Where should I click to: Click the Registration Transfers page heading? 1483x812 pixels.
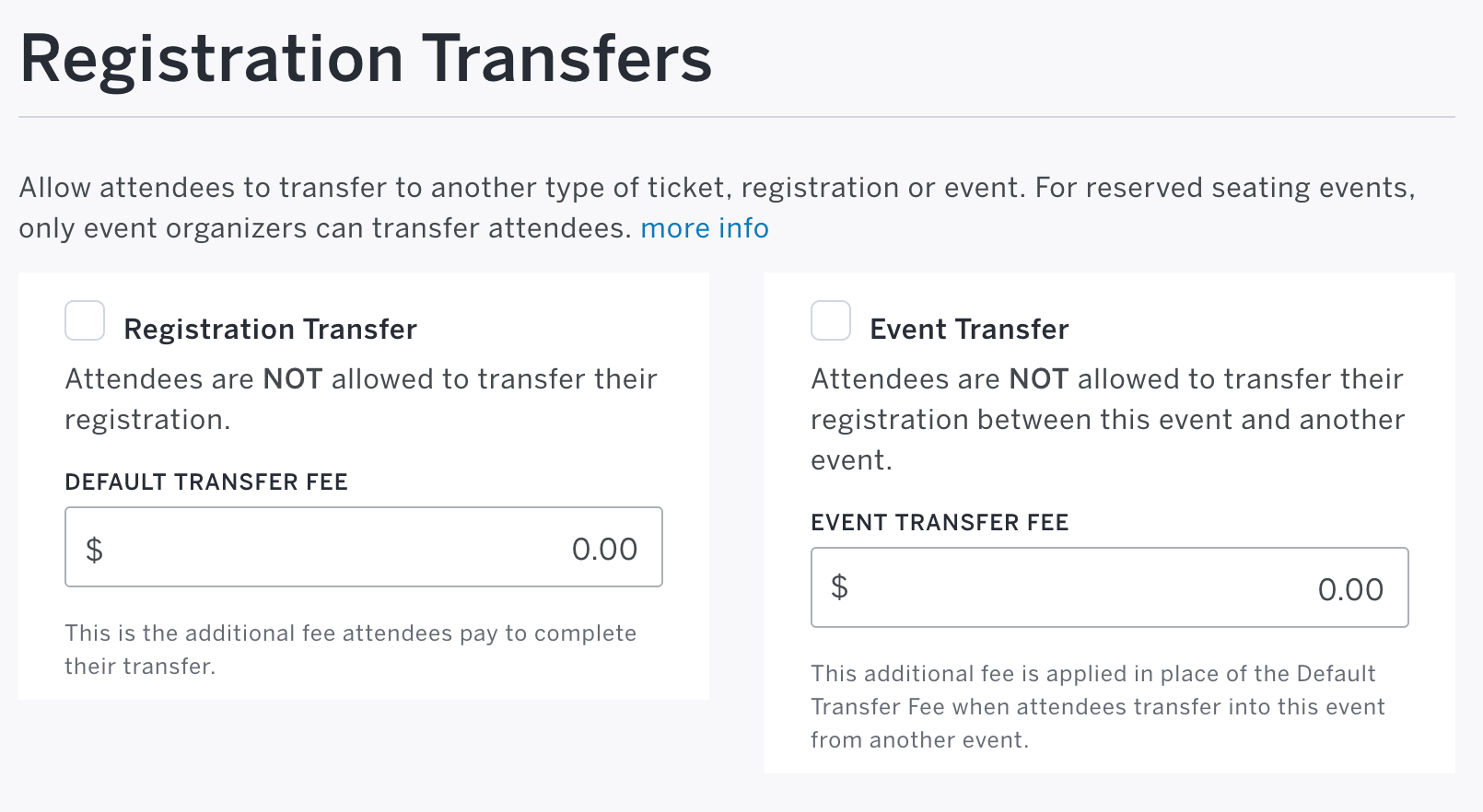[x=367, y=57]
